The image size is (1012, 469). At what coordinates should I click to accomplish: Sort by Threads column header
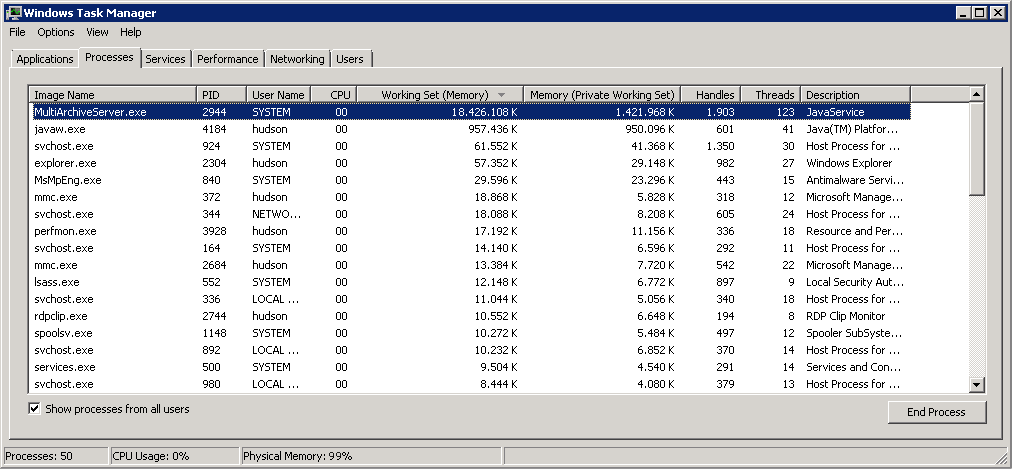(x=771, y=94)
